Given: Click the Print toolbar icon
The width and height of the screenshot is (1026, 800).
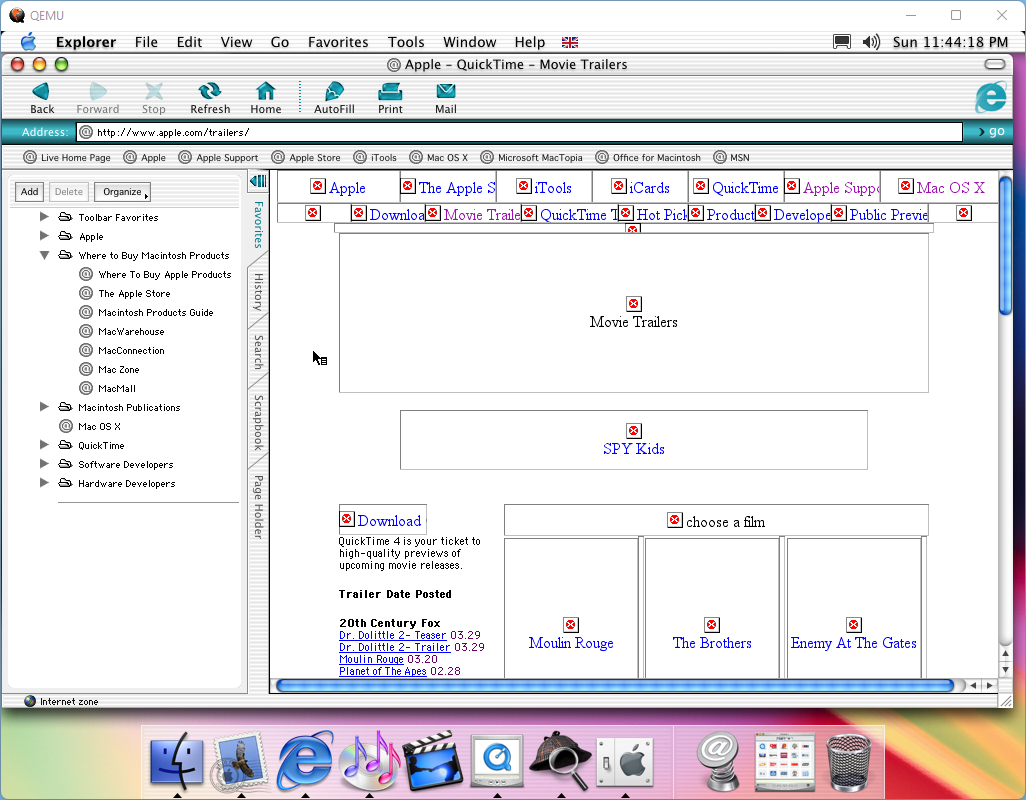Looking at the screenshot, I should 390,92.
